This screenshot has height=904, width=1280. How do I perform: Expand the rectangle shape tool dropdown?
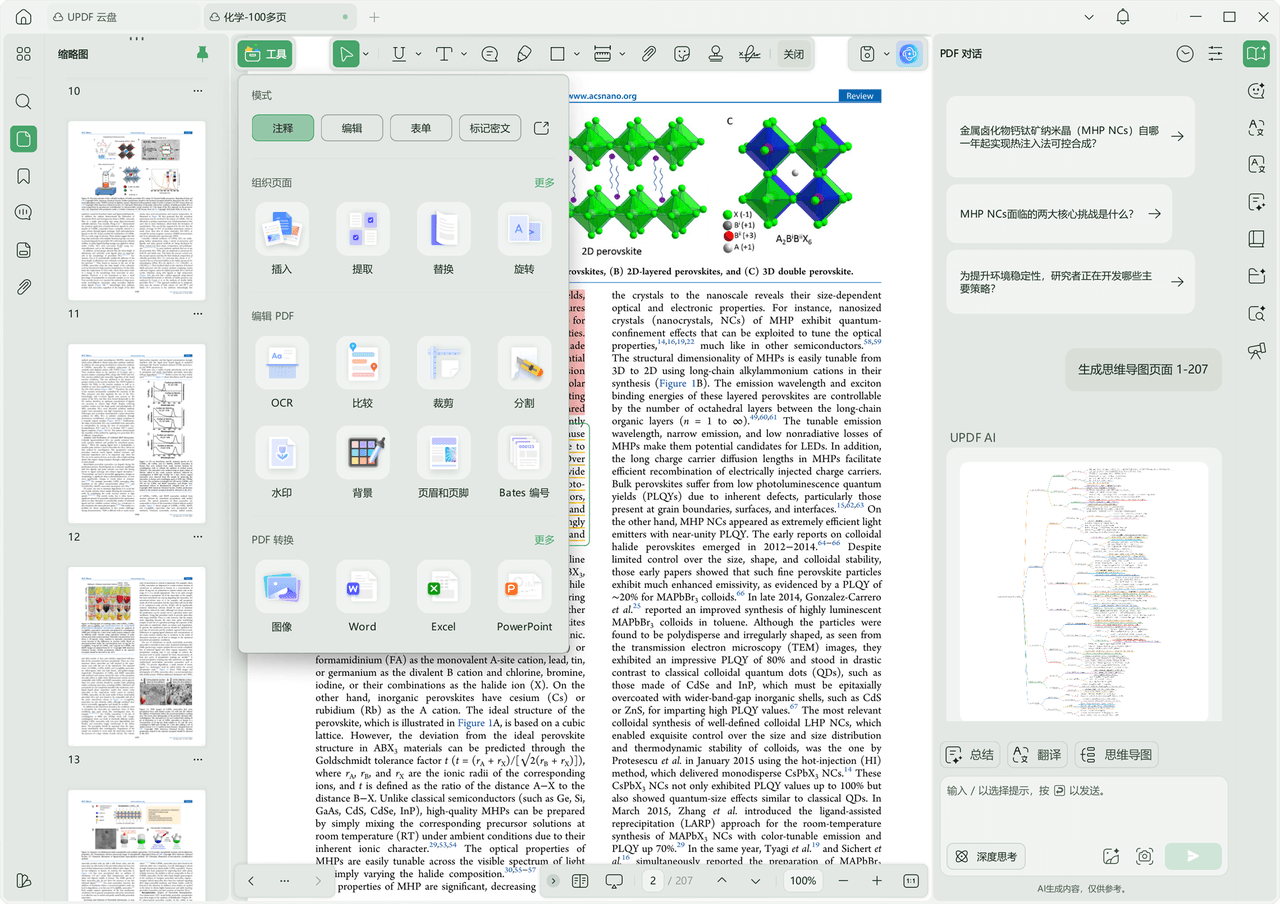pos(576,54)
